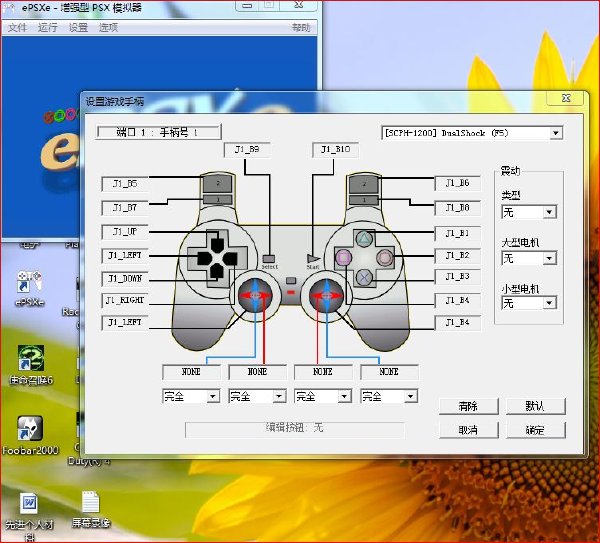
Task: Click the D-pad left arrow on the controller
Action: pyautogui.click(x=204, y=259)
